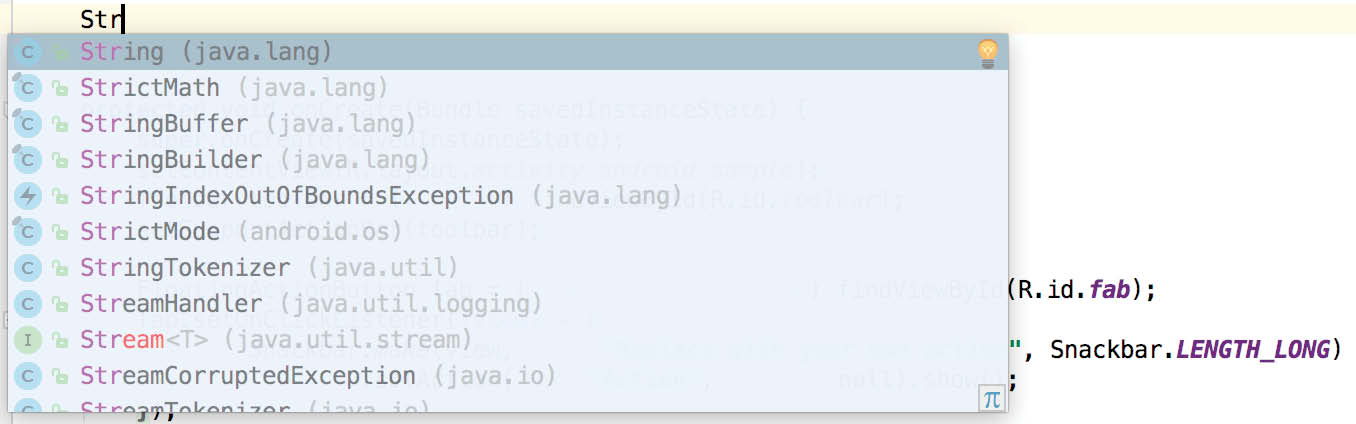Click the class icon next to StreamHandler
This screenshot has width=1356, height=424.
coord(28,304)
